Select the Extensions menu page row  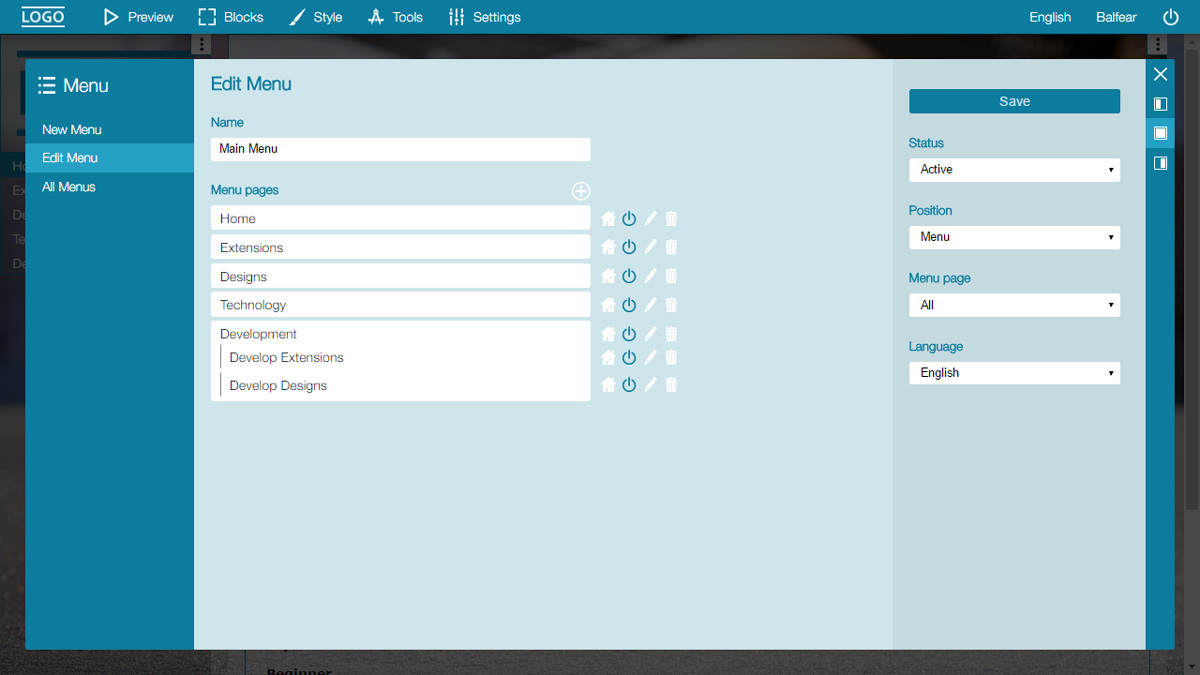coord(401,247)
